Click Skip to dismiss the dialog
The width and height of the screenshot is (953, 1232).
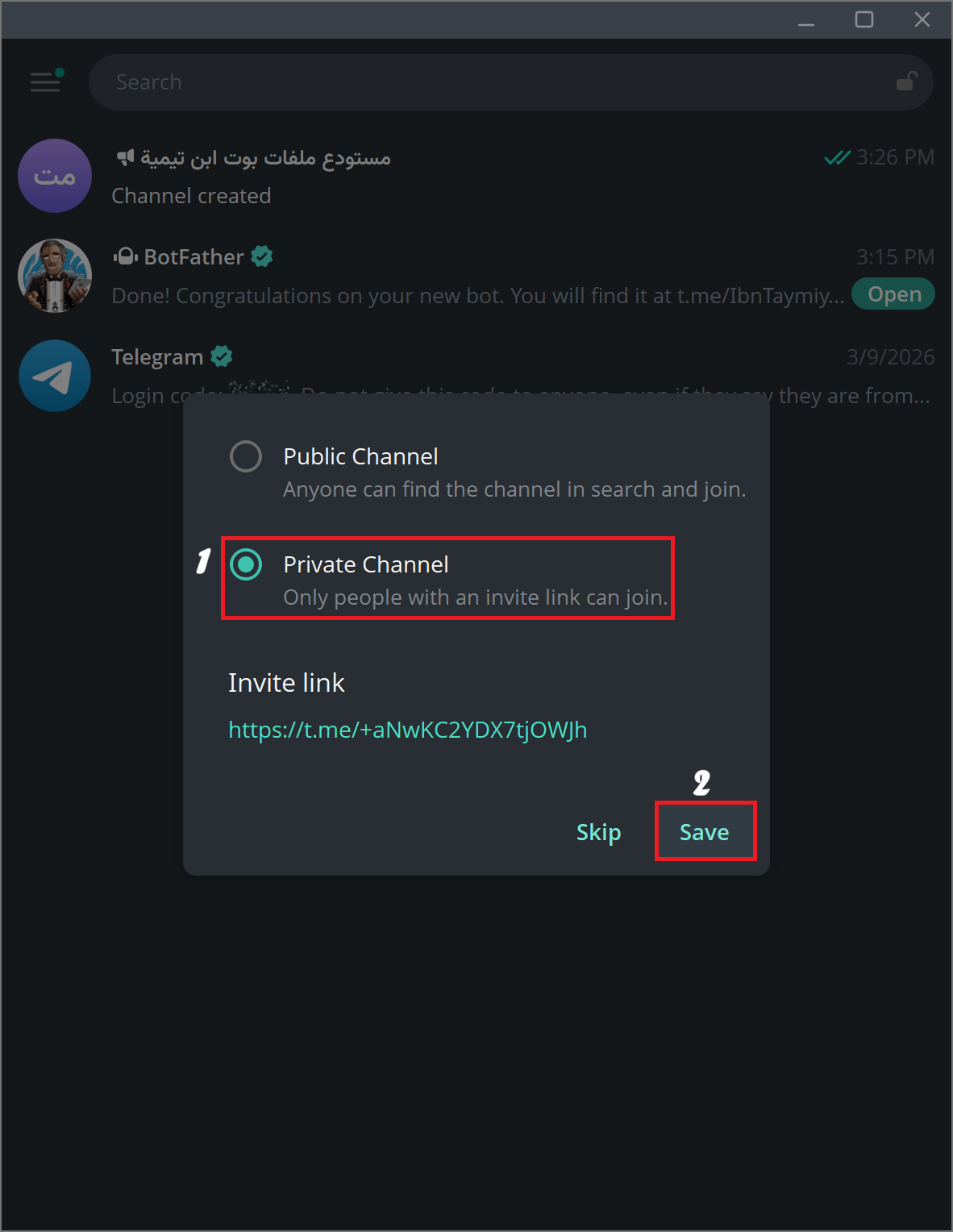[x=597, y=831]
